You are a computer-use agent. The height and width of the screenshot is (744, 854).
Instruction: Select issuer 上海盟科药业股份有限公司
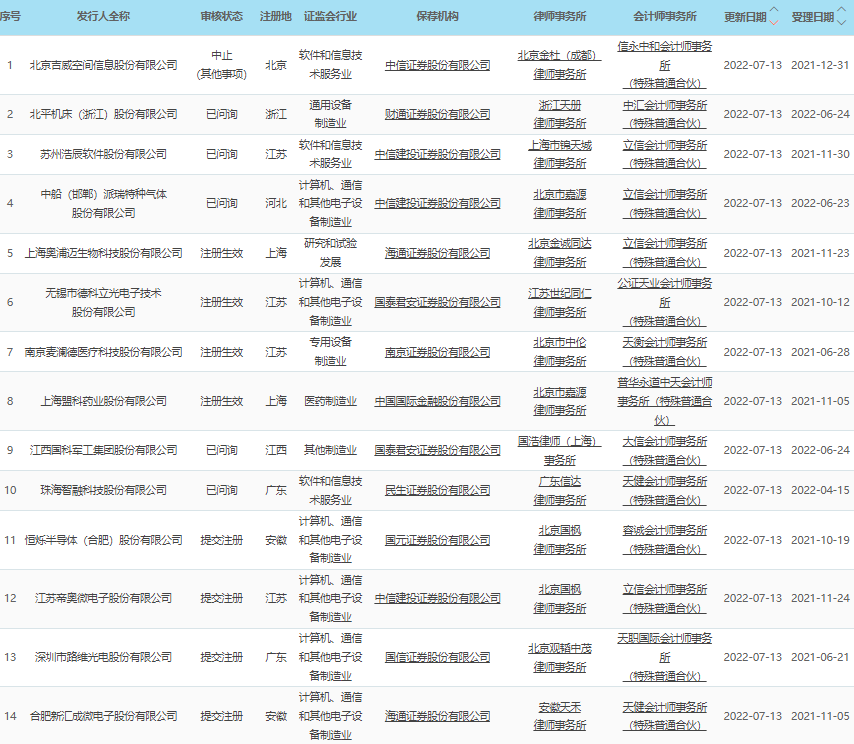[x=103, y=401]
